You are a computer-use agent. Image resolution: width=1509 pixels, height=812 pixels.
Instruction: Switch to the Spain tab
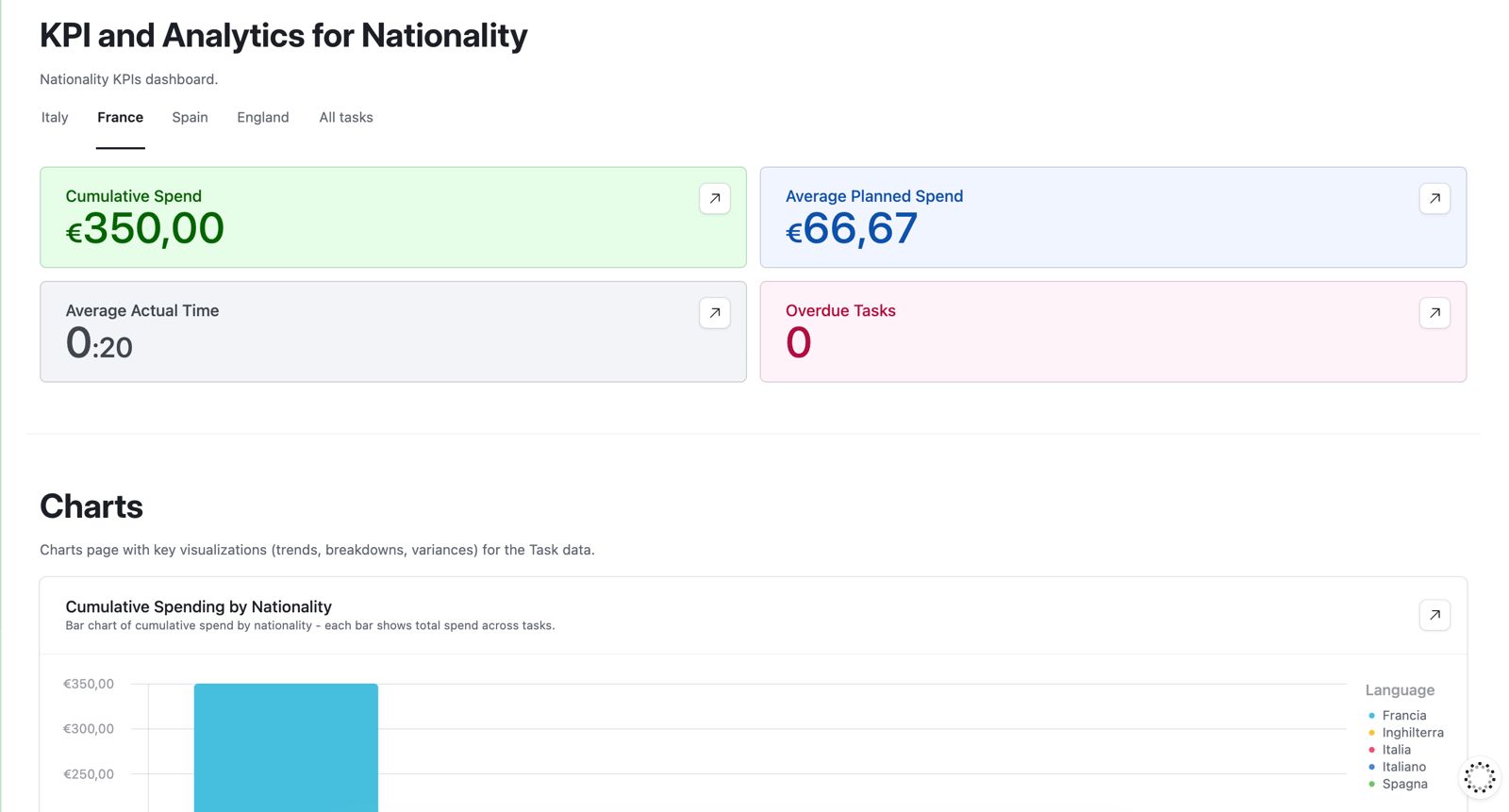190,118
